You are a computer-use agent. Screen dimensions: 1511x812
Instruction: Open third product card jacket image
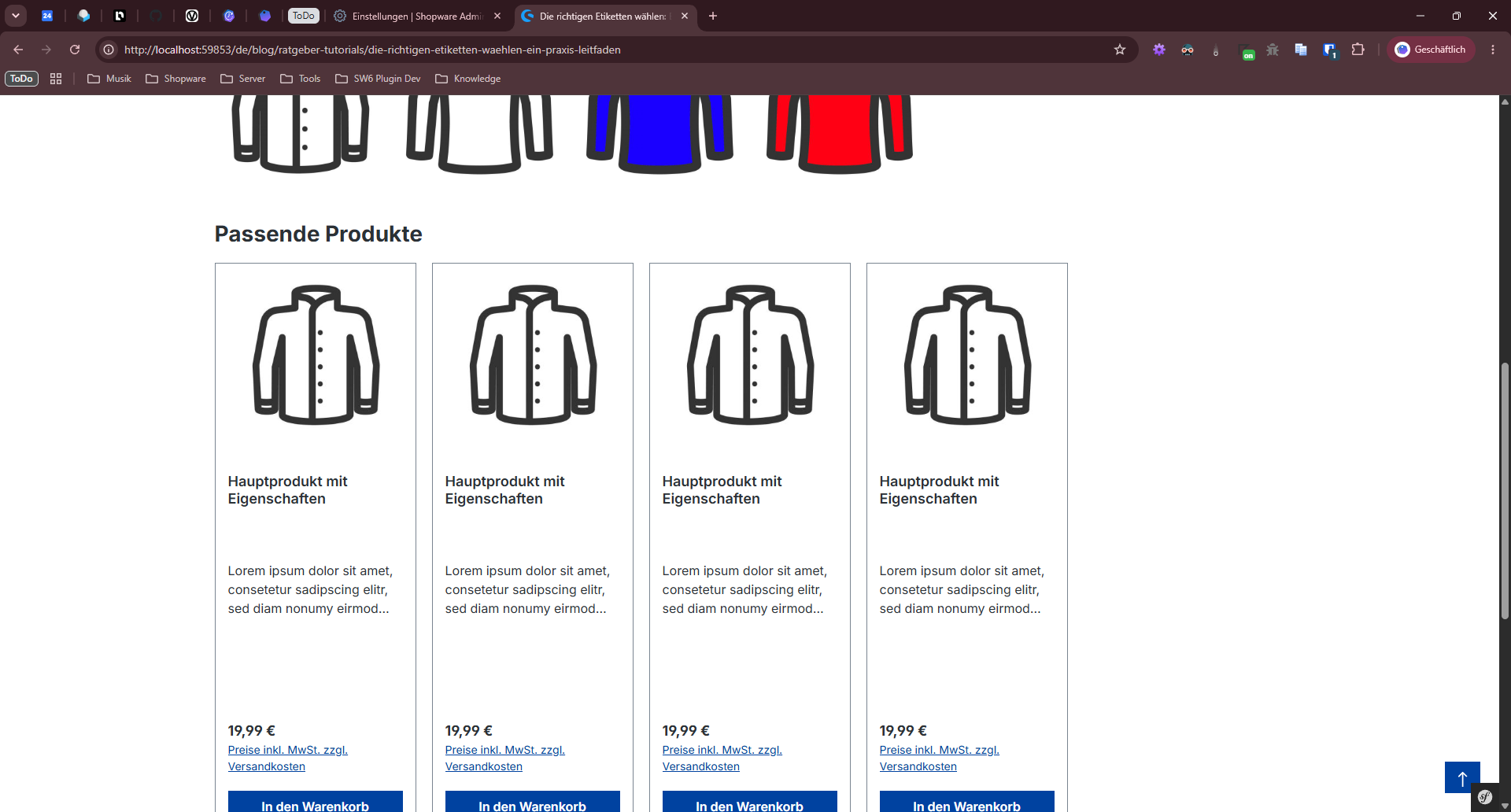[750, 355]
